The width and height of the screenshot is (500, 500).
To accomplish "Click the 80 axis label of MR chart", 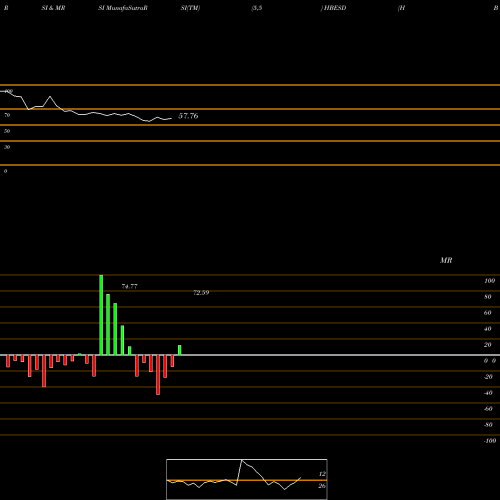I will 488,297.
